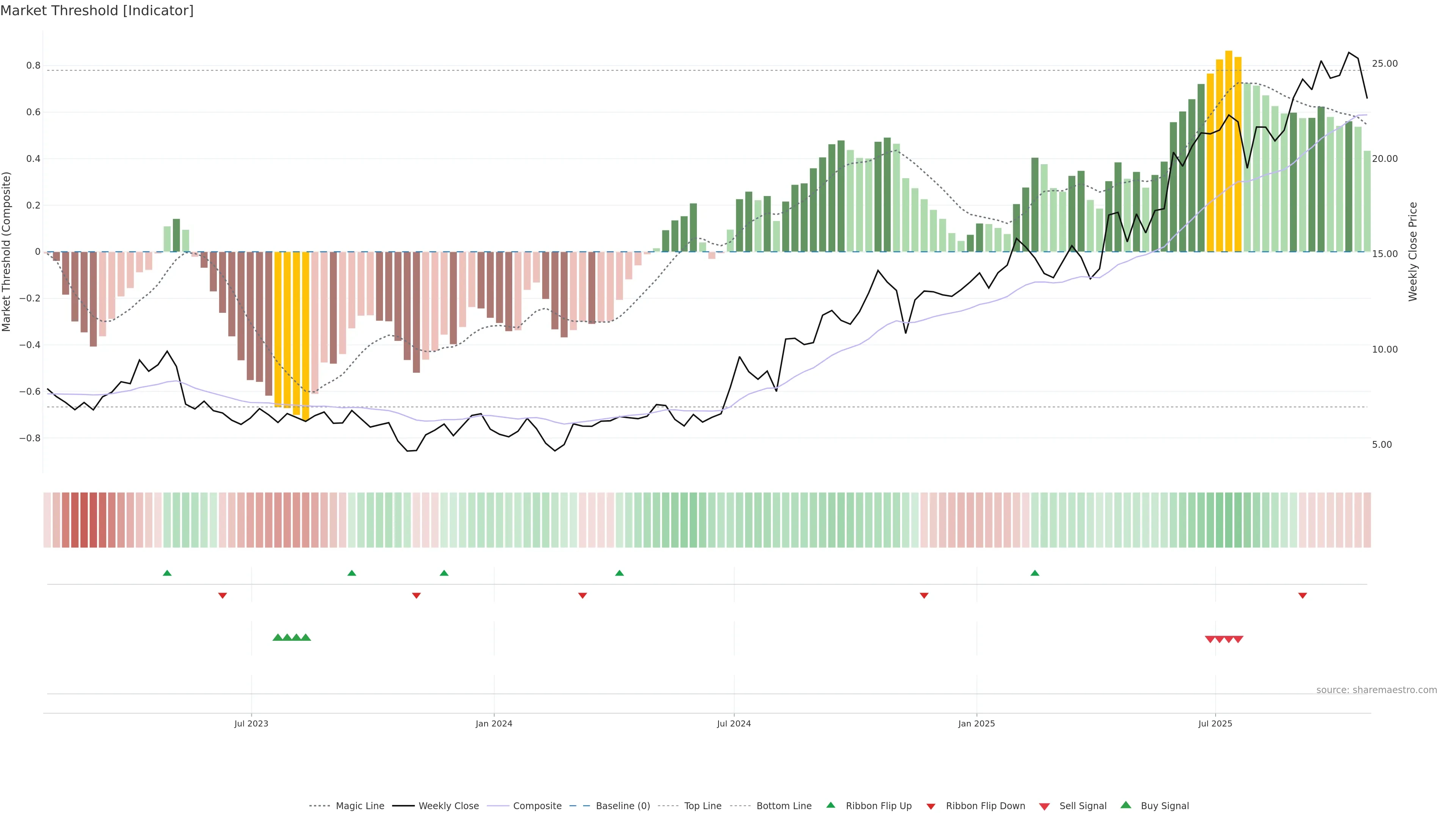Click the Jul 2024 axis label
Image resolution: width=1456 pixels, height=819 pixels.
[734, 723]
